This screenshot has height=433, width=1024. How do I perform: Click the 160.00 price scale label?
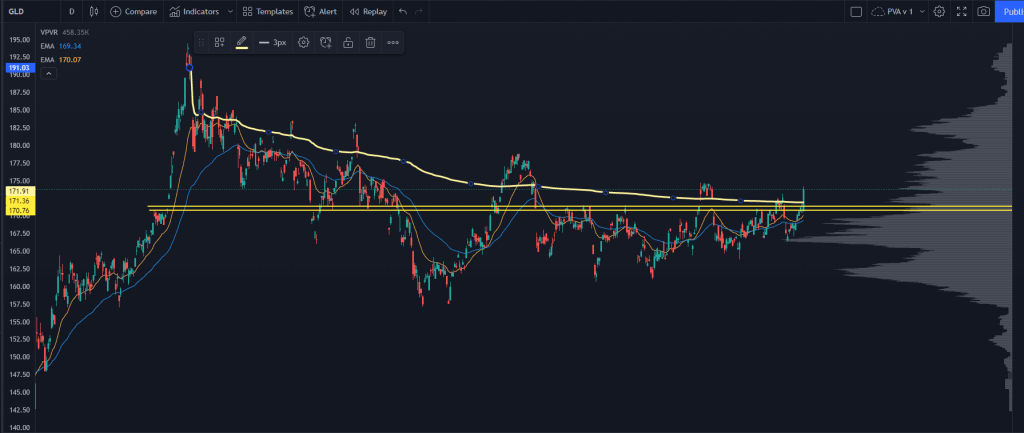click(18, 286)
